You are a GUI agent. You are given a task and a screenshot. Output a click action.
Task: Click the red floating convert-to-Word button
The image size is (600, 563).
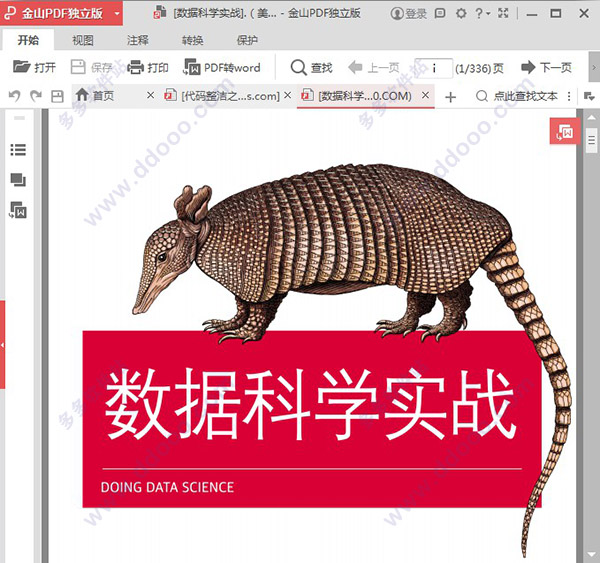(565, 131)
